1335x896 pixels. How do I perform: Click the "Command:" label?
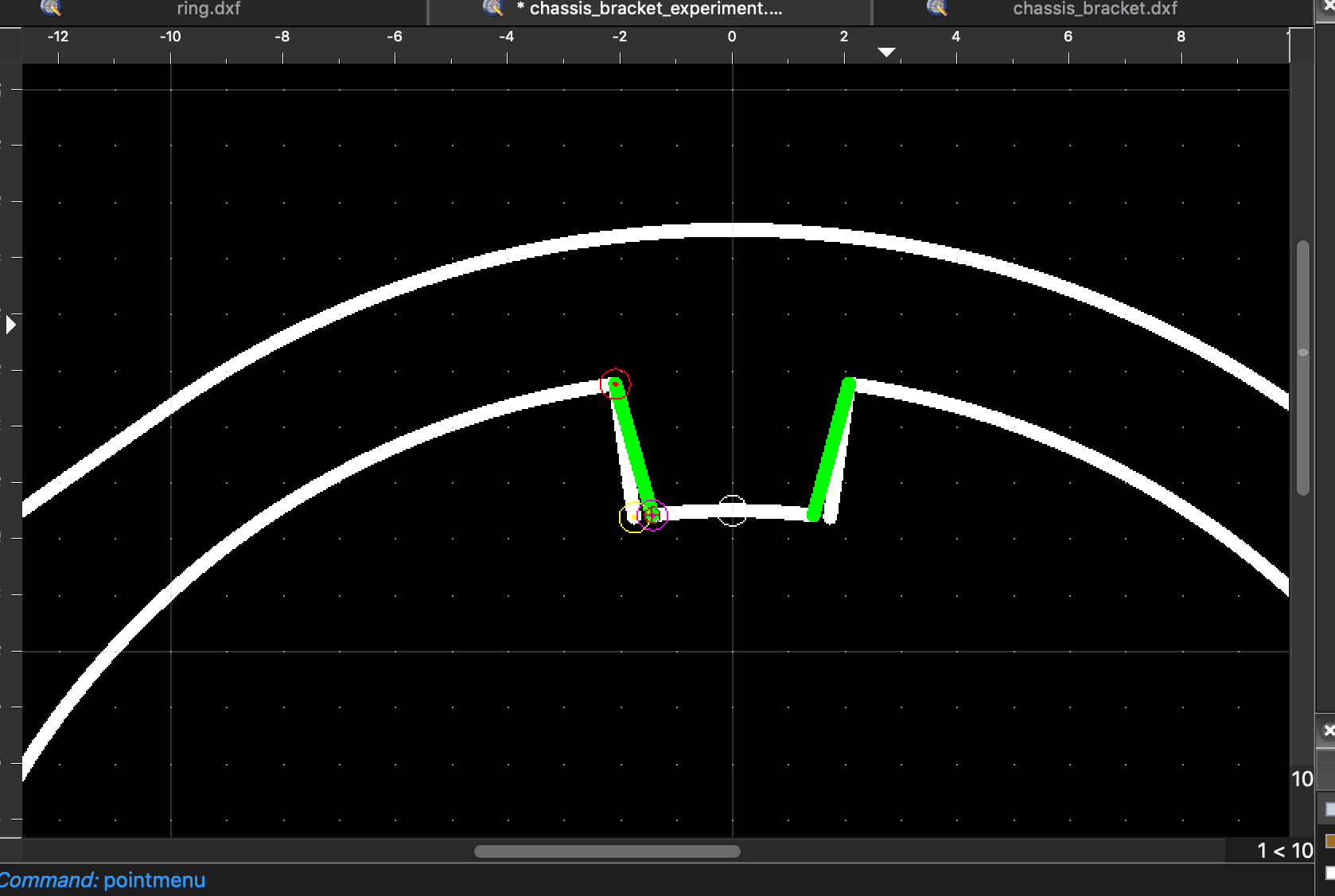49,880
